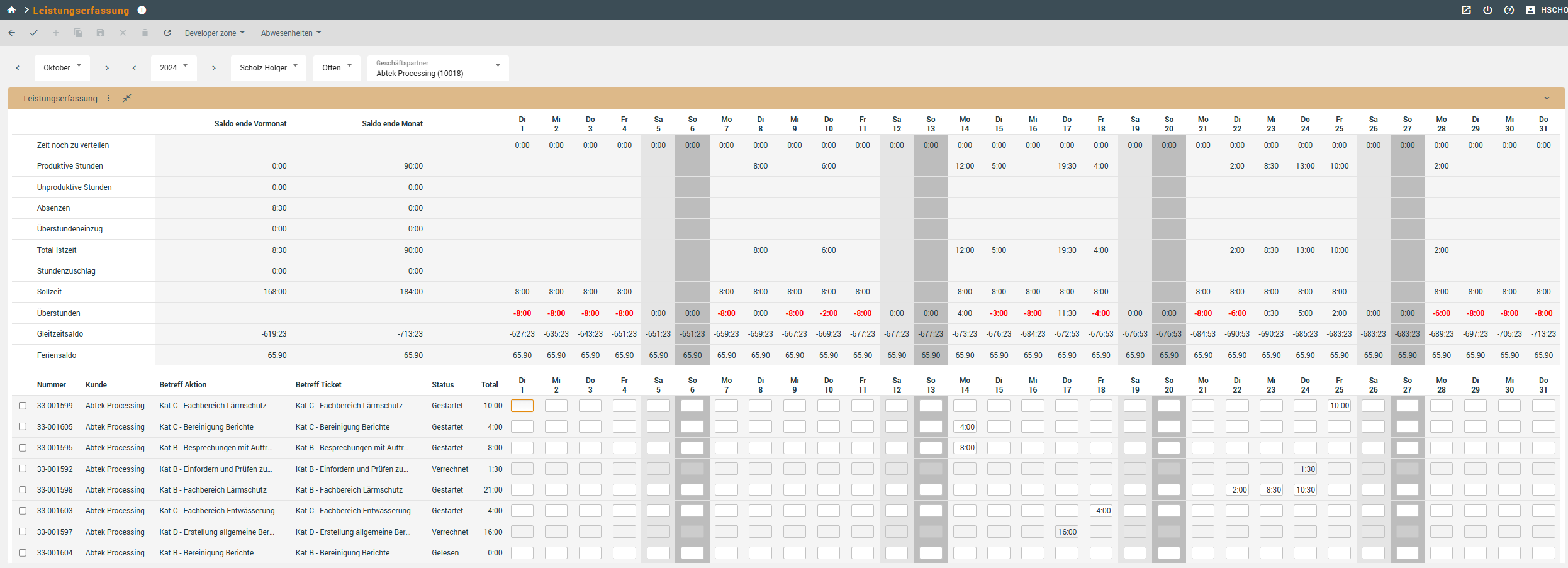Check the box next to 33-001604
This screenshot has width=1568, height=568.
pos(23,553)
